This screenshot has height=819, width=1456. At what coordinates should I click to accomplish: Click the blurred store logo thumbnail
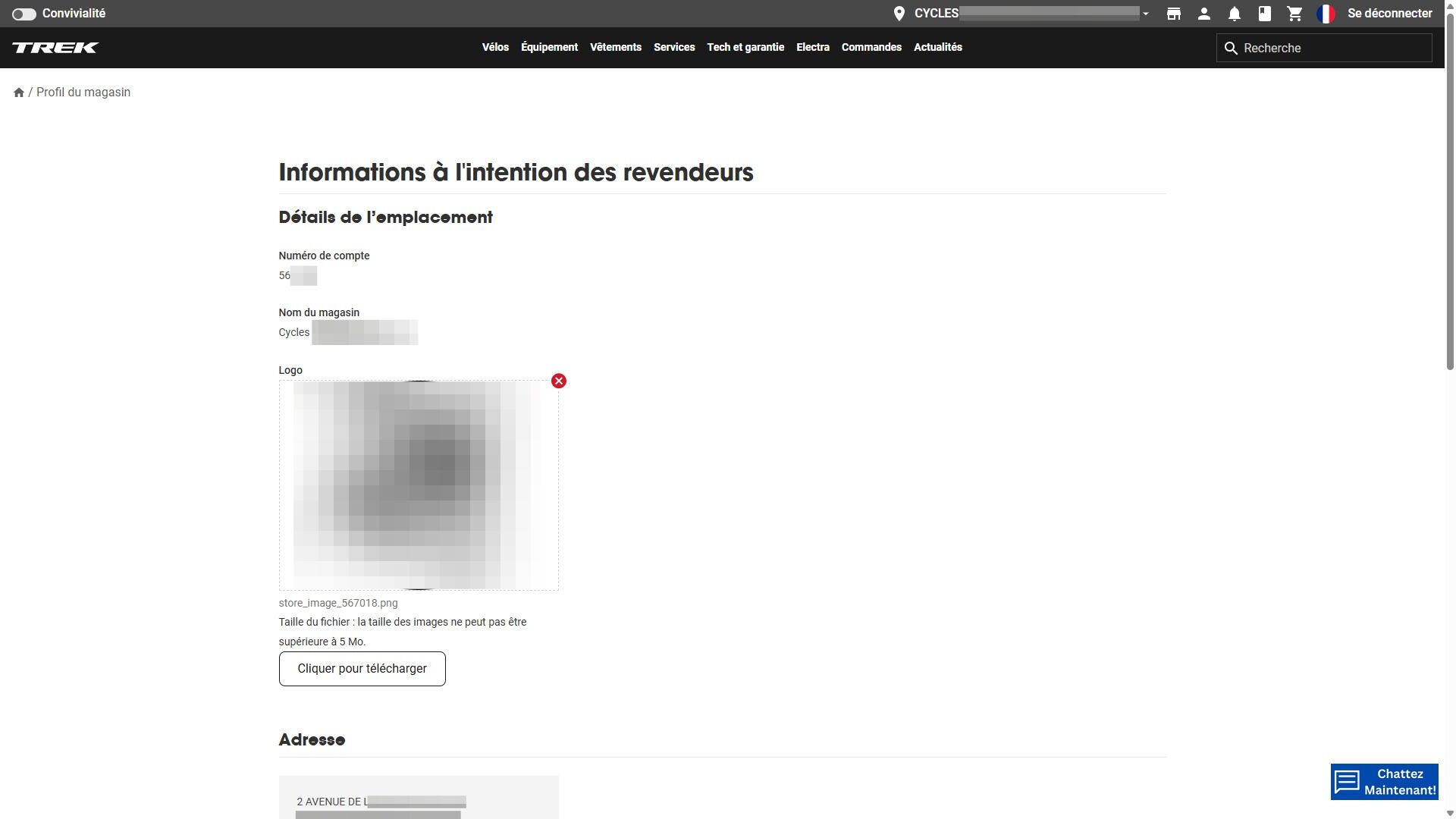pyautogui.click(x=419, y=485)
